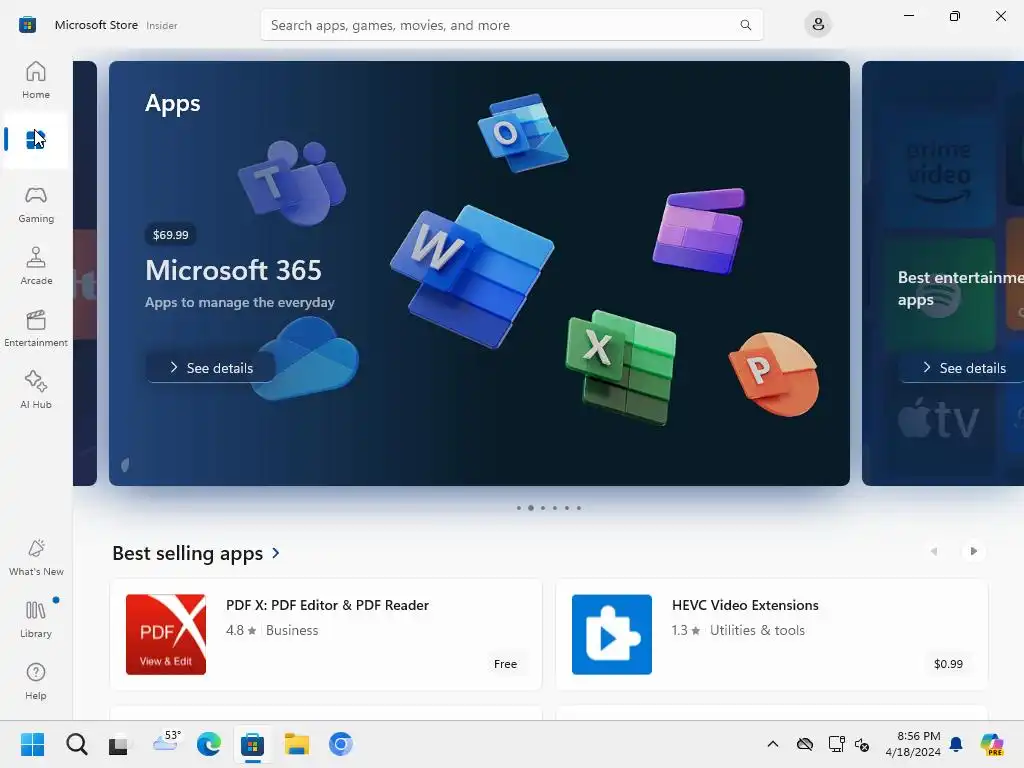1024x768 pixels.
Task: Select the sixth carousel page dot
Action: coord(579,507)
